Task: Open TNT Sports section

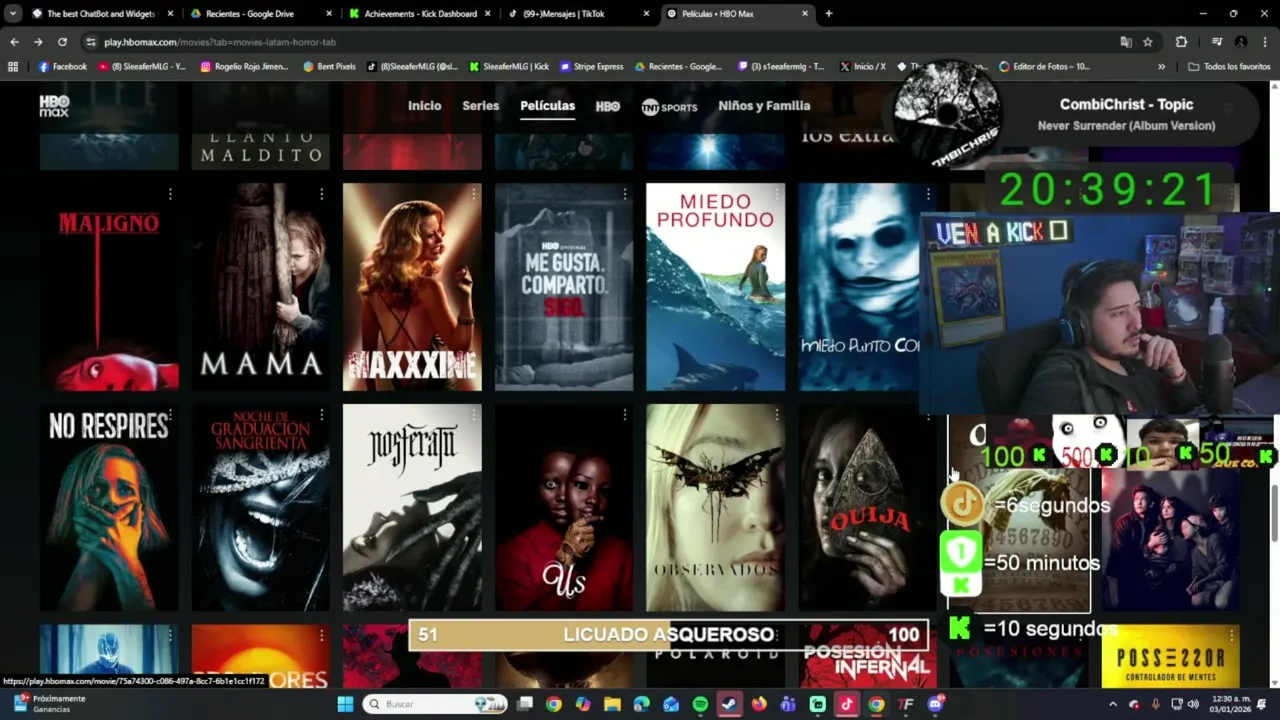Action: point(669,107)
